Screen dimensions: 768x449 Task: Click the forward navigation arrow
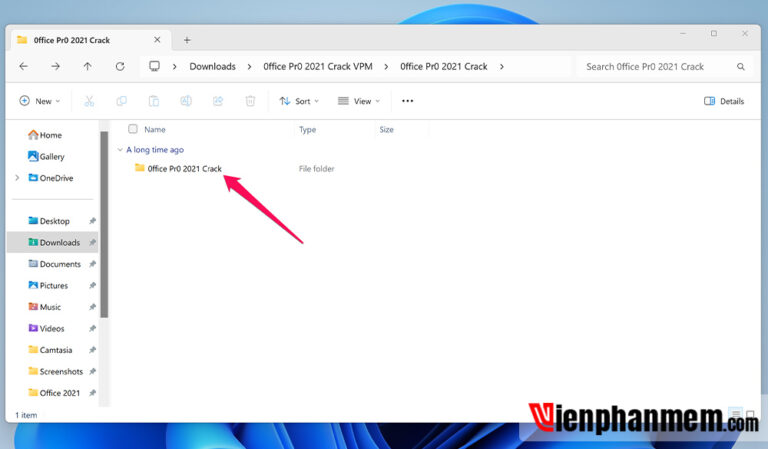tap(55, 66)
